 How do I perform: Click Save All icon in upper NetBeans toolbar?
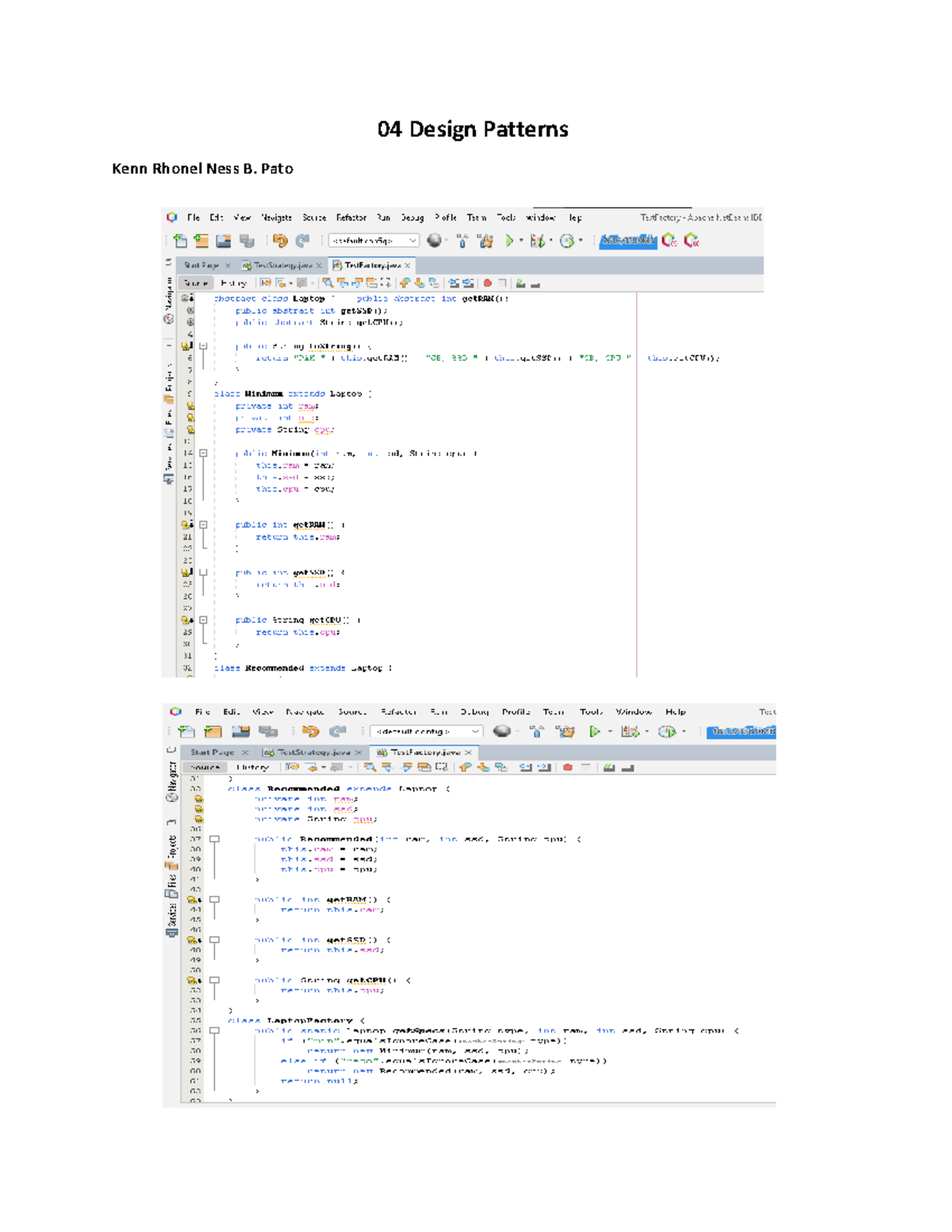(x=247, y=240)
